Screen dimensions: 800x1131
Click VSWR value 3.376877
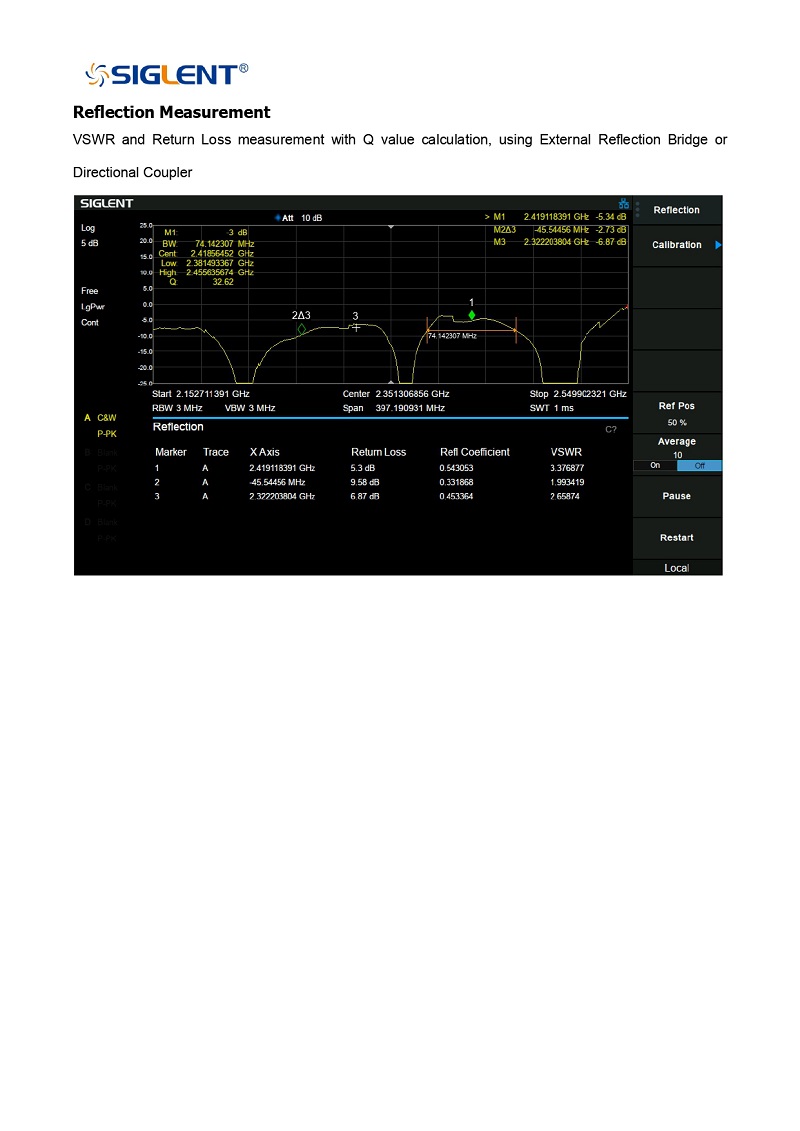tap(567, 468)
